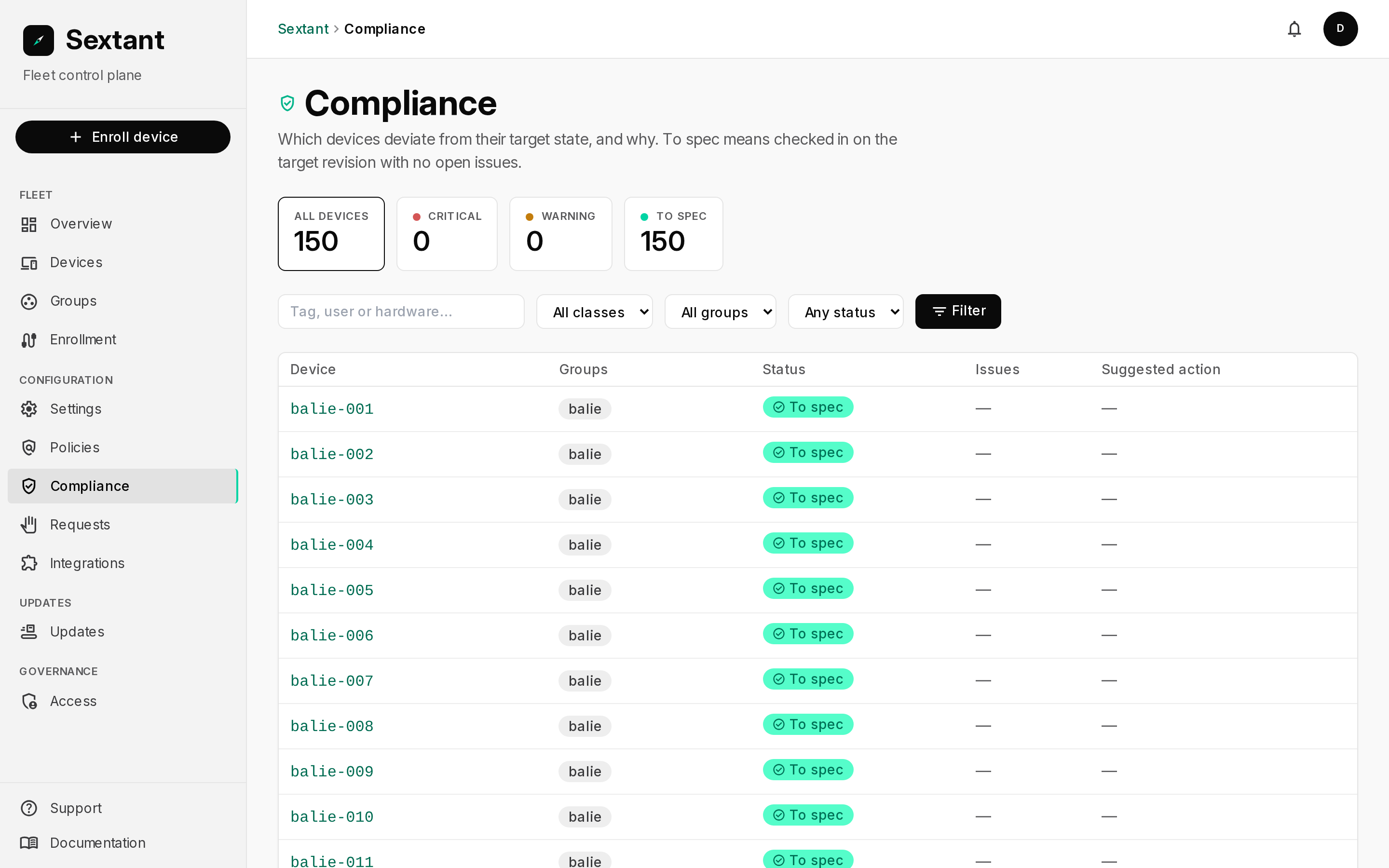
Task: Open Integrations from sidebar
Action: click(x=123, y=563)
